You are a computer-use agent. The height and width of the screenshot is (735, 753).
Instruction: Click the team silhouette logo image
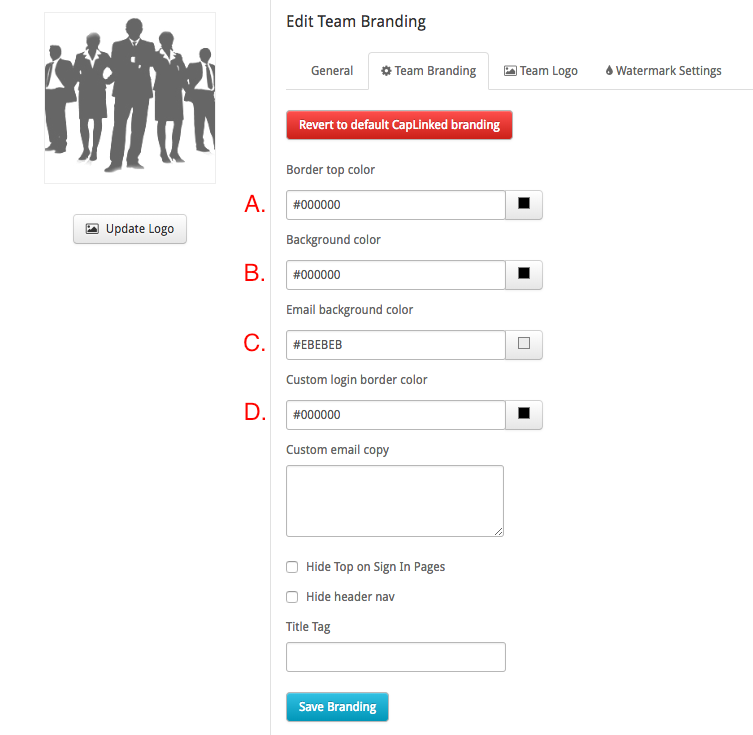(130, 98)
